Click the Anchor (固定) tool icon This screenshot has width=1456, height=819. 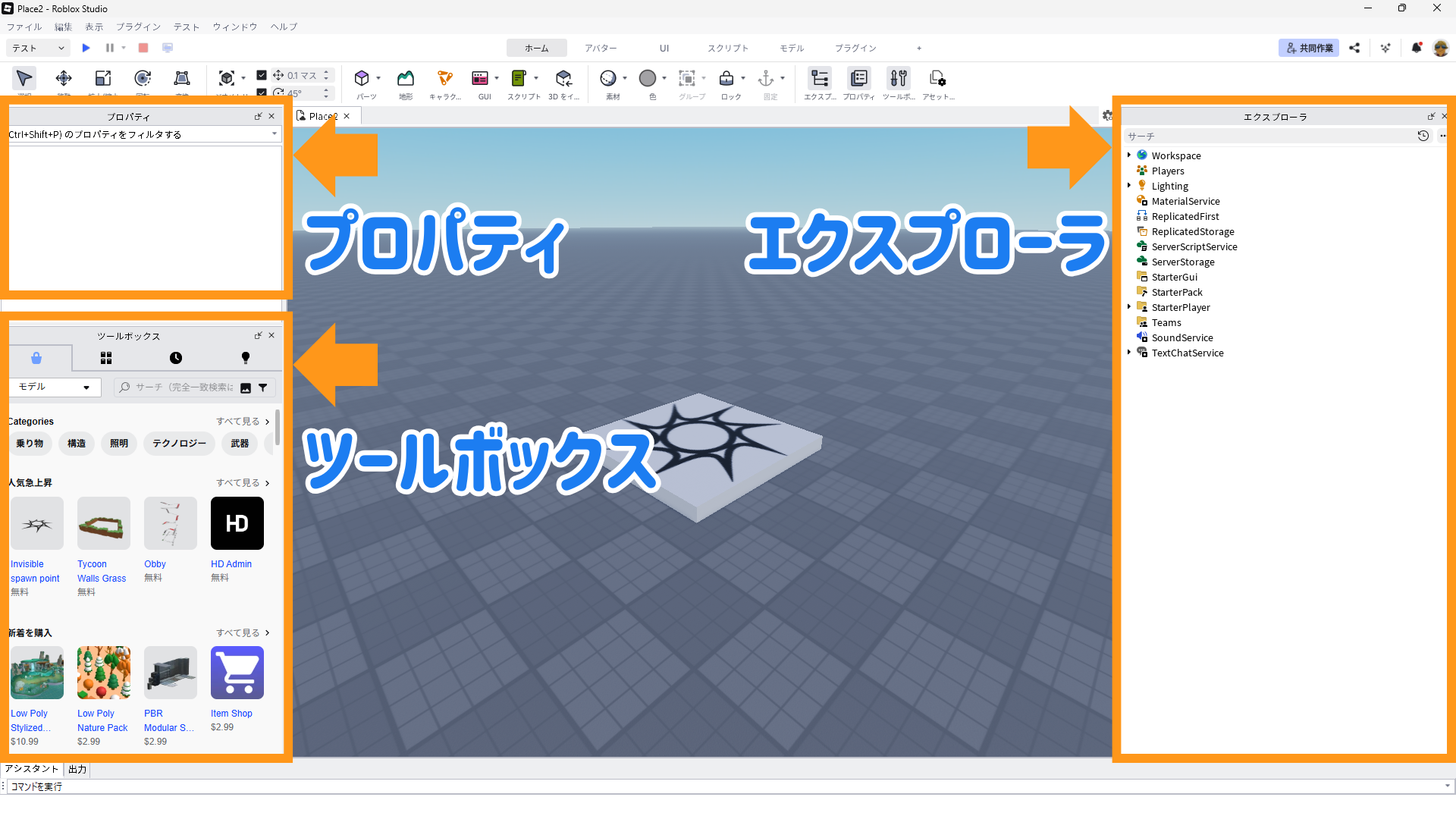click(x=766, y=78)
